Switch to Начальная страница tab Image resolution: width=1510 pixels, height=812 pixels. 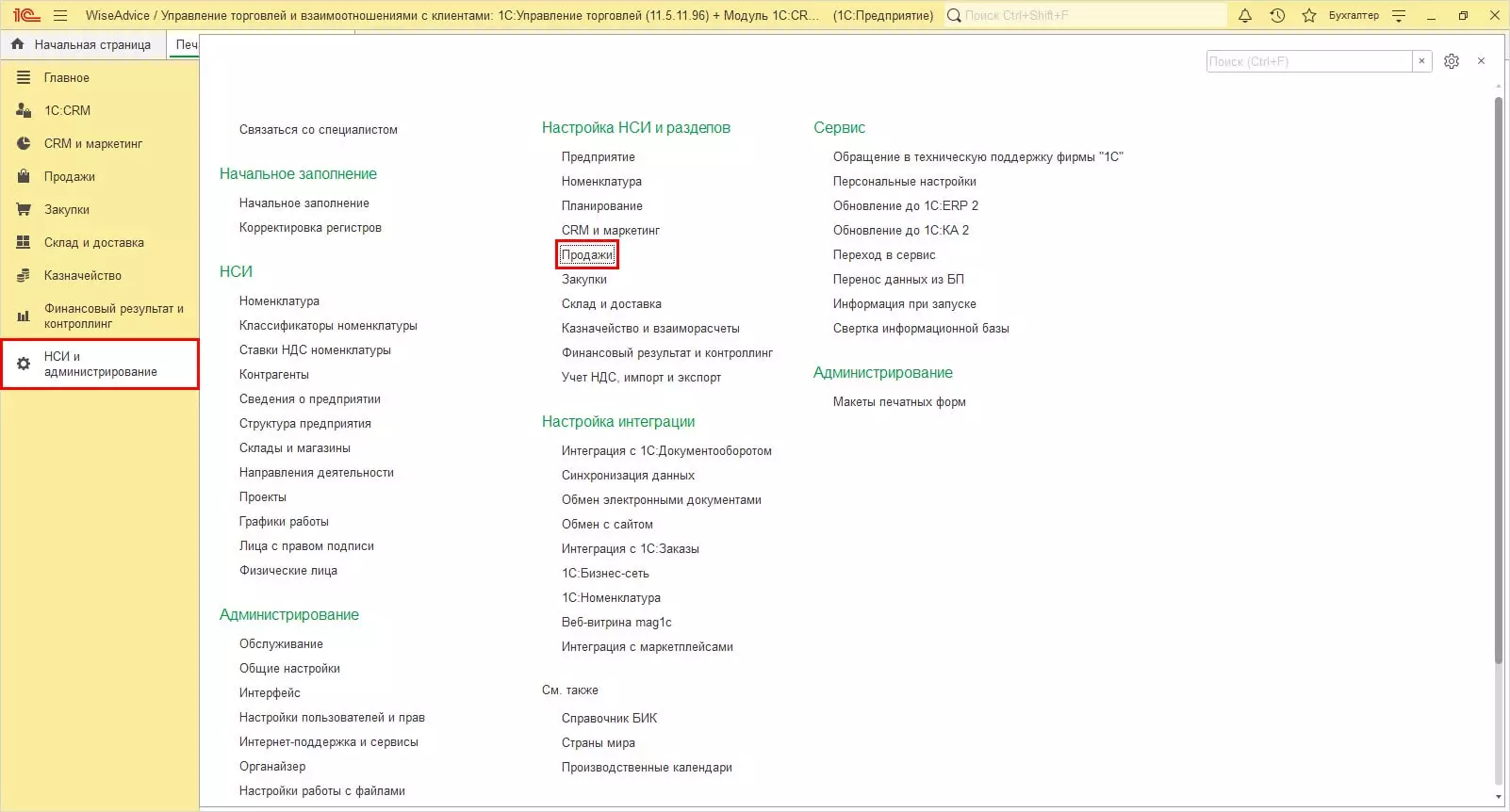pyautogui.click(x=84, y=44)
